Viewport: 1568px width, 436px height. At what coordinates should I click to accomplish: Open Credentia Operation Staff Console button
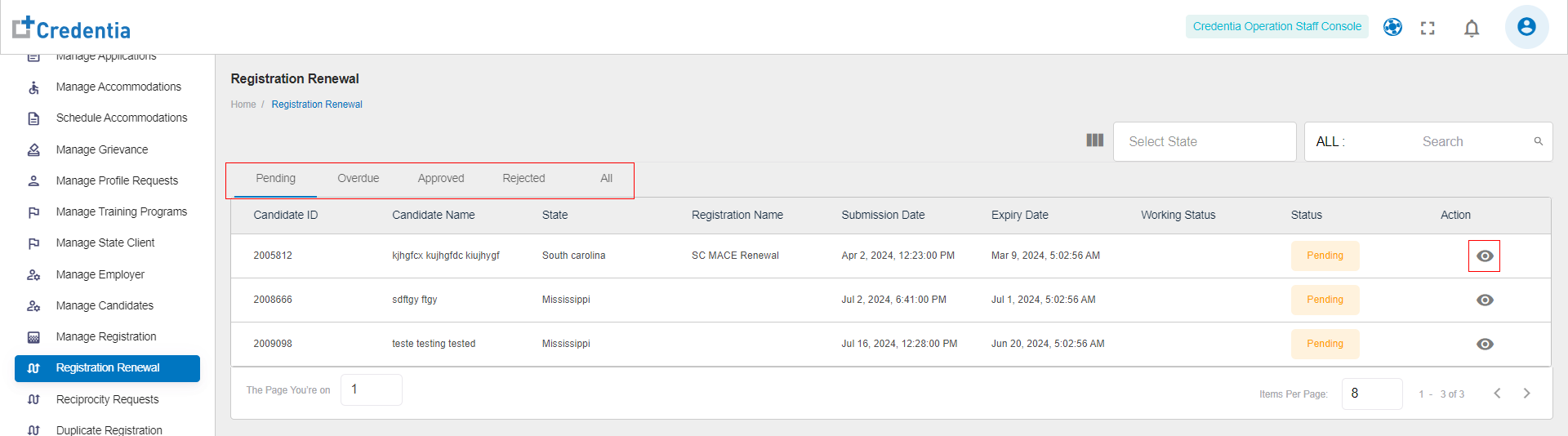tap(1276, 27)
